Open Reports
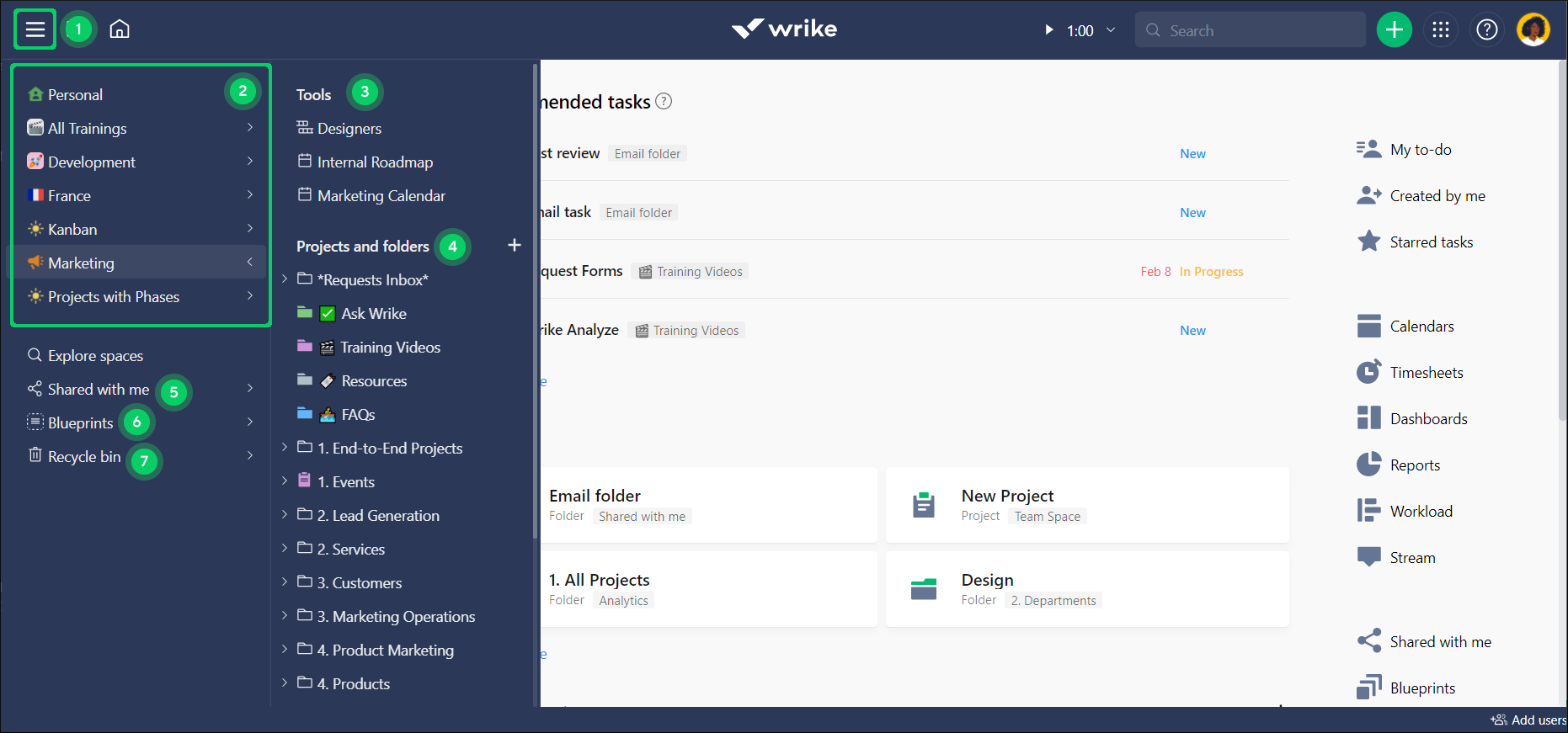Screen dimensions: 1568x733 (1398, 465)
